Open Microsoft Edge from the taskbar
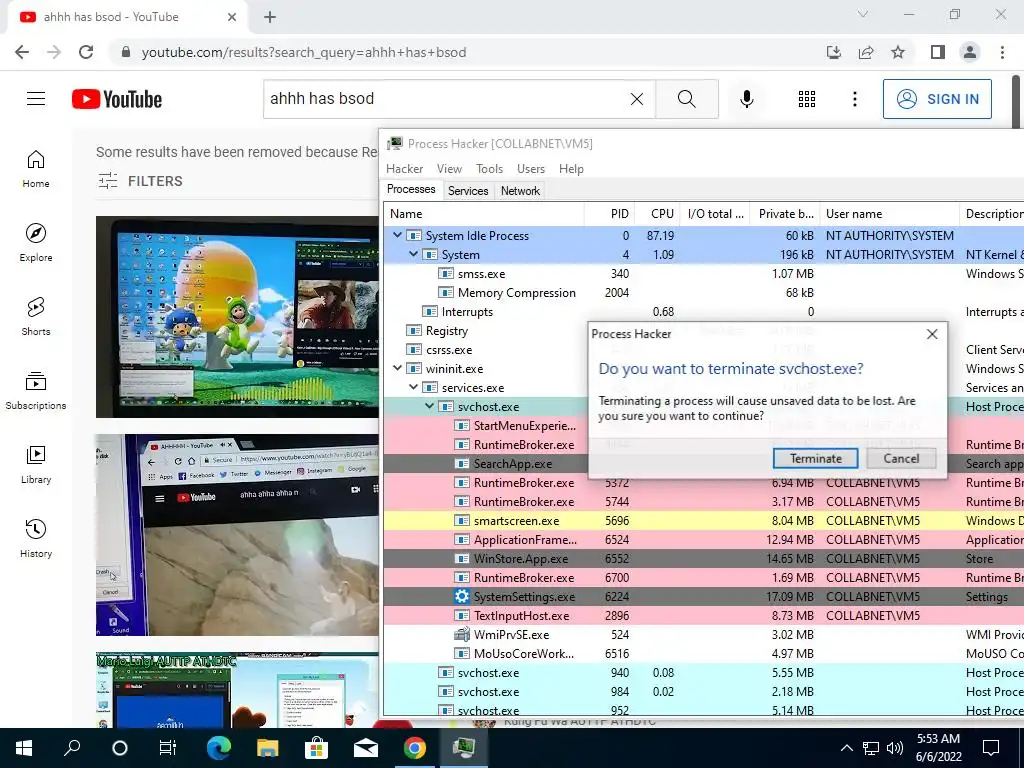This screenshot has height=768, width=1024. click(x=219, y=748)
